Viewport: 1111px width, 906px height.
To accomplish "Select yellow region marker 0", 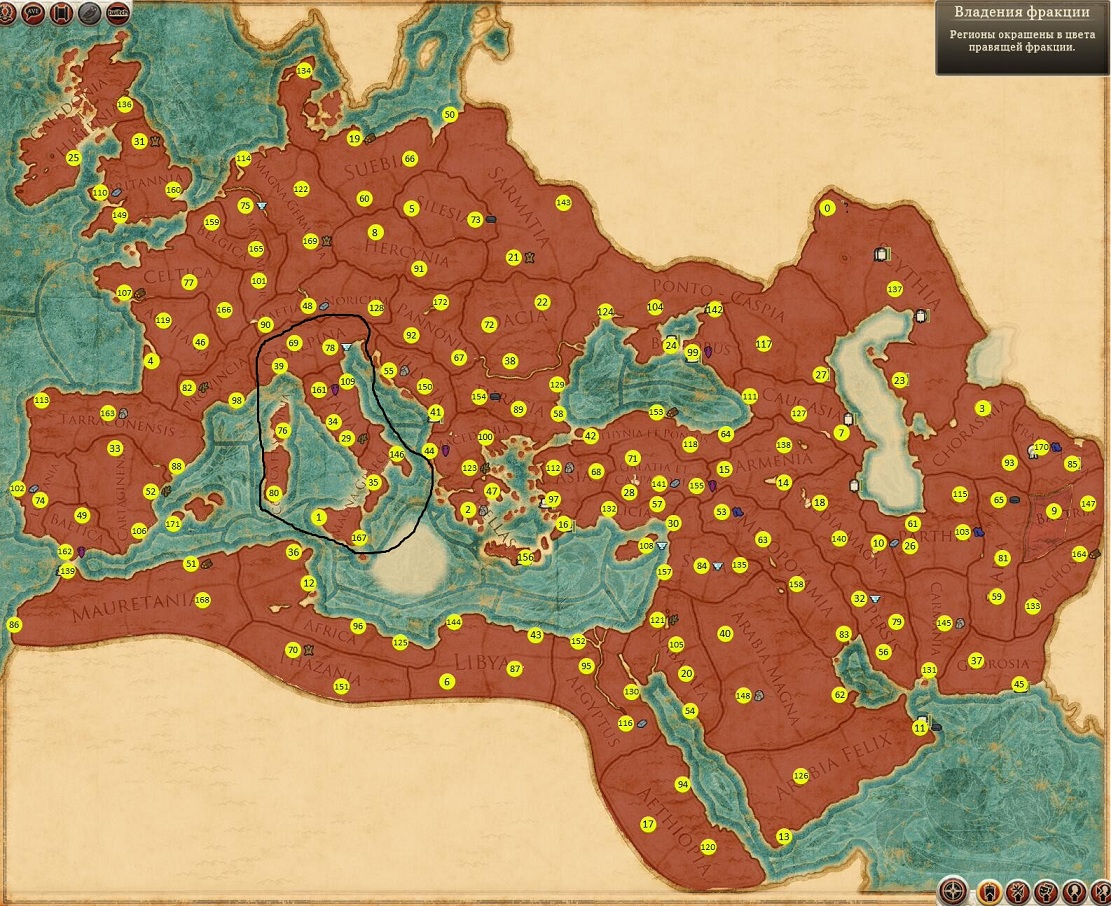I will coord(826,208).
